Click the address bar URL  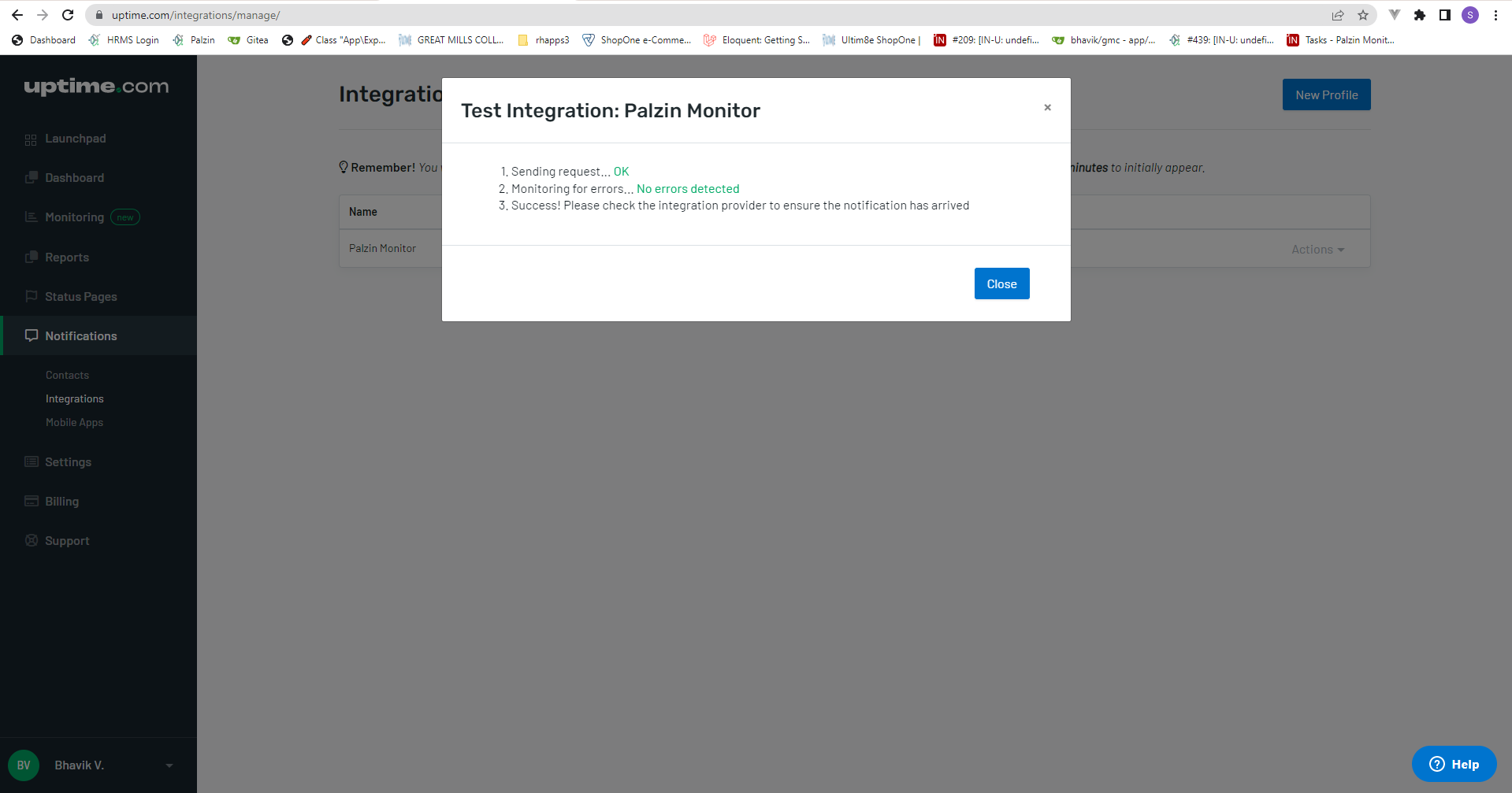[195, 15]
